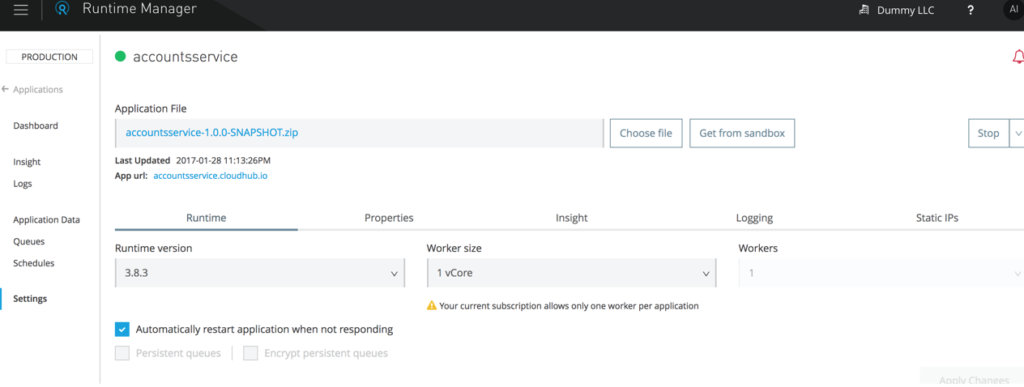Click the Runtime Manager header title
Viewport: 1024px width, 387px height.
pyautogui.click(x=139, y=9)
